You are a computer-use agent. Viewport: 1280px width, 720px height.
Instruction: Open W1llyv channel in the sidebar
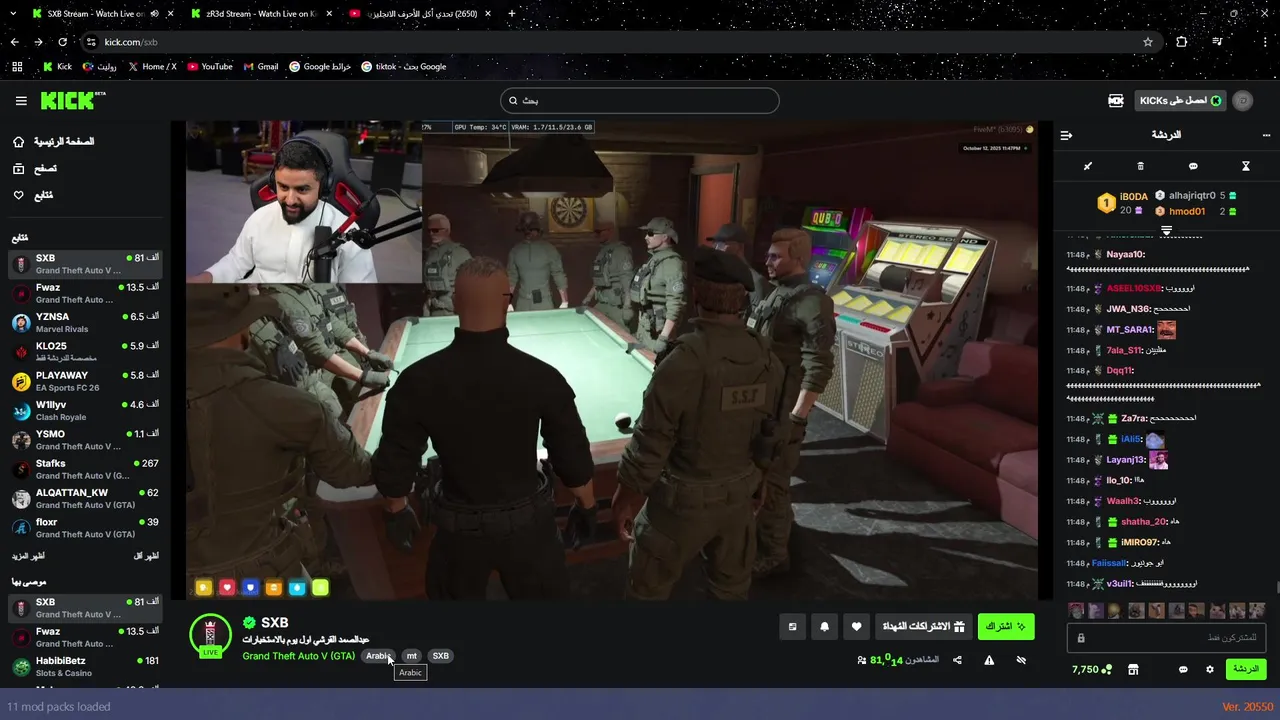(85, 411)
